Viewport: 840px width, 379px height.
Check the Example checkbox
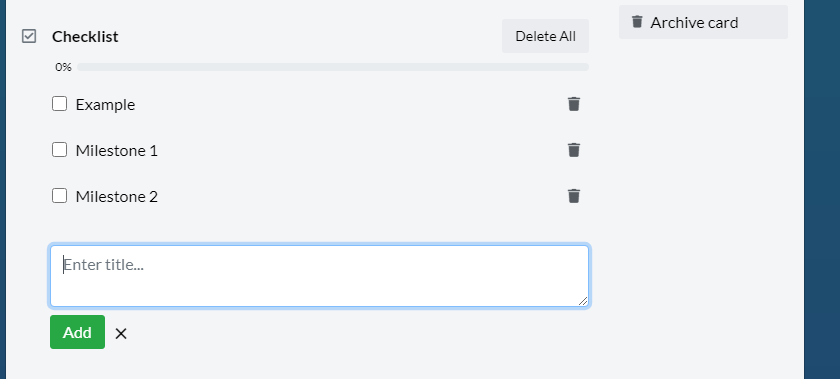pos(59,103)
